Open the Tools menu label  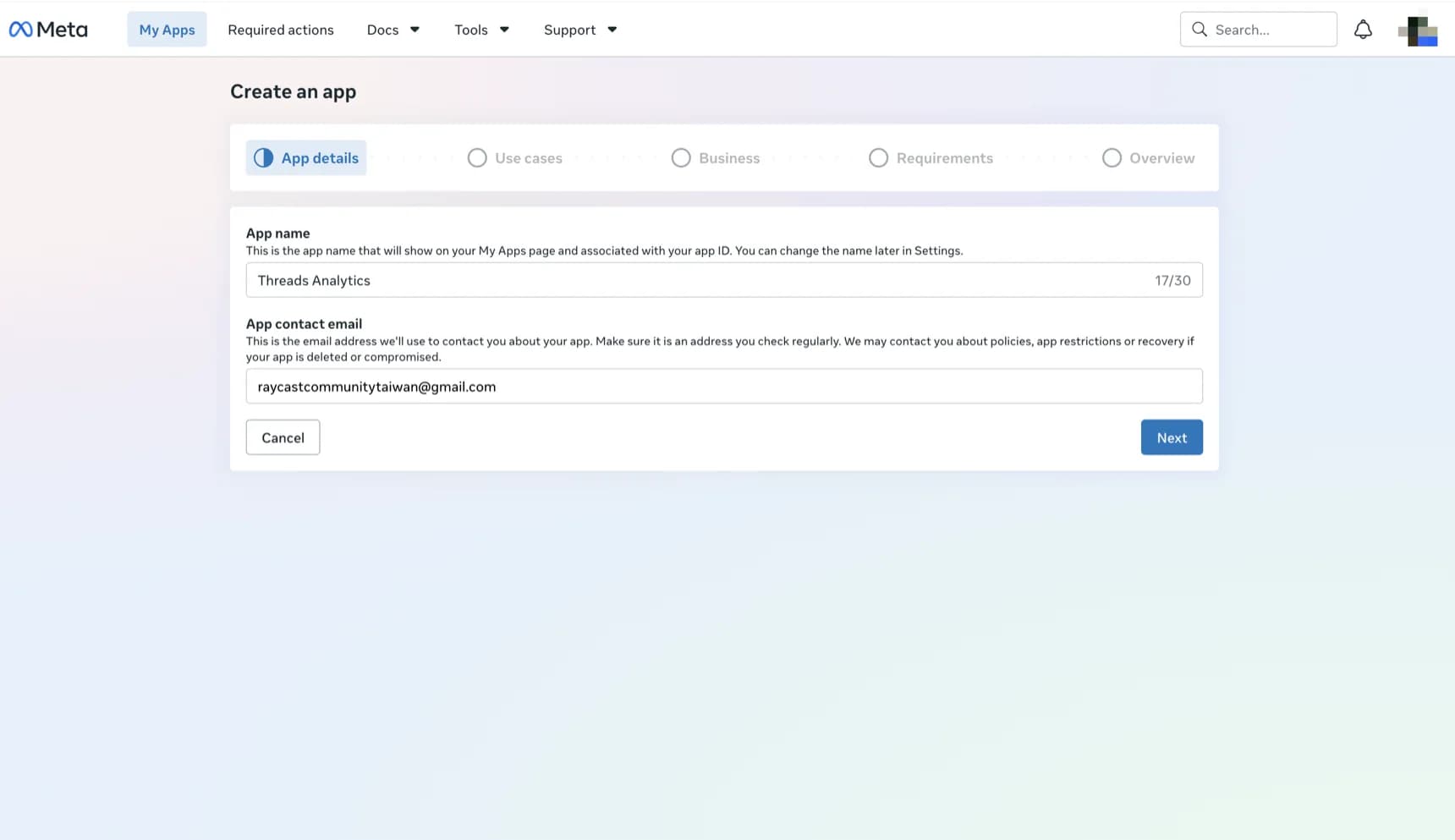(x=471, y=30)
